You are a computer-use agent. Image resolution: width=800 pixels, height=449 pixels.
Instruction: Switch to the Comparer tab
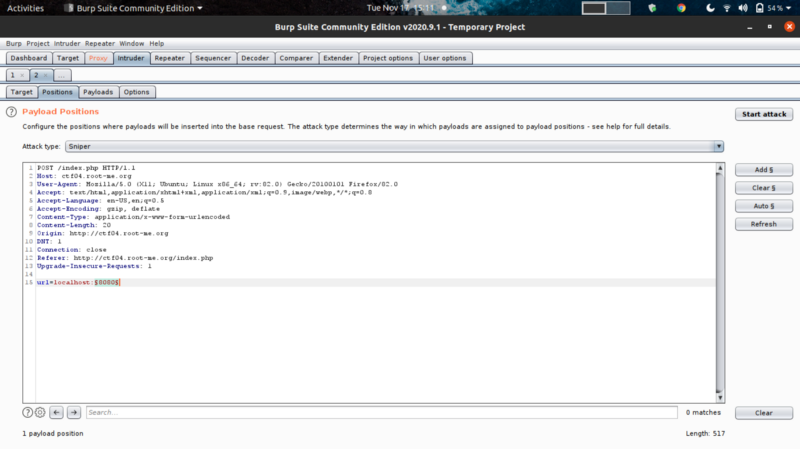point(296,58)
